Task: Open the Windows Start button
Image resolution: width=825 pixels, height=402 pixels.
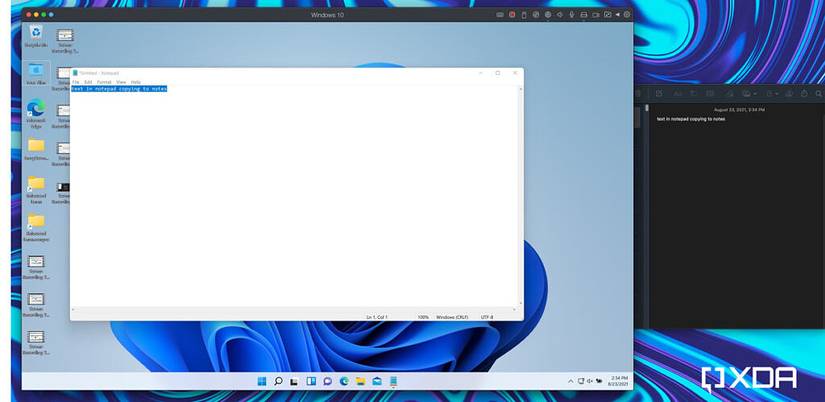Action: click(x=262, y=381)
